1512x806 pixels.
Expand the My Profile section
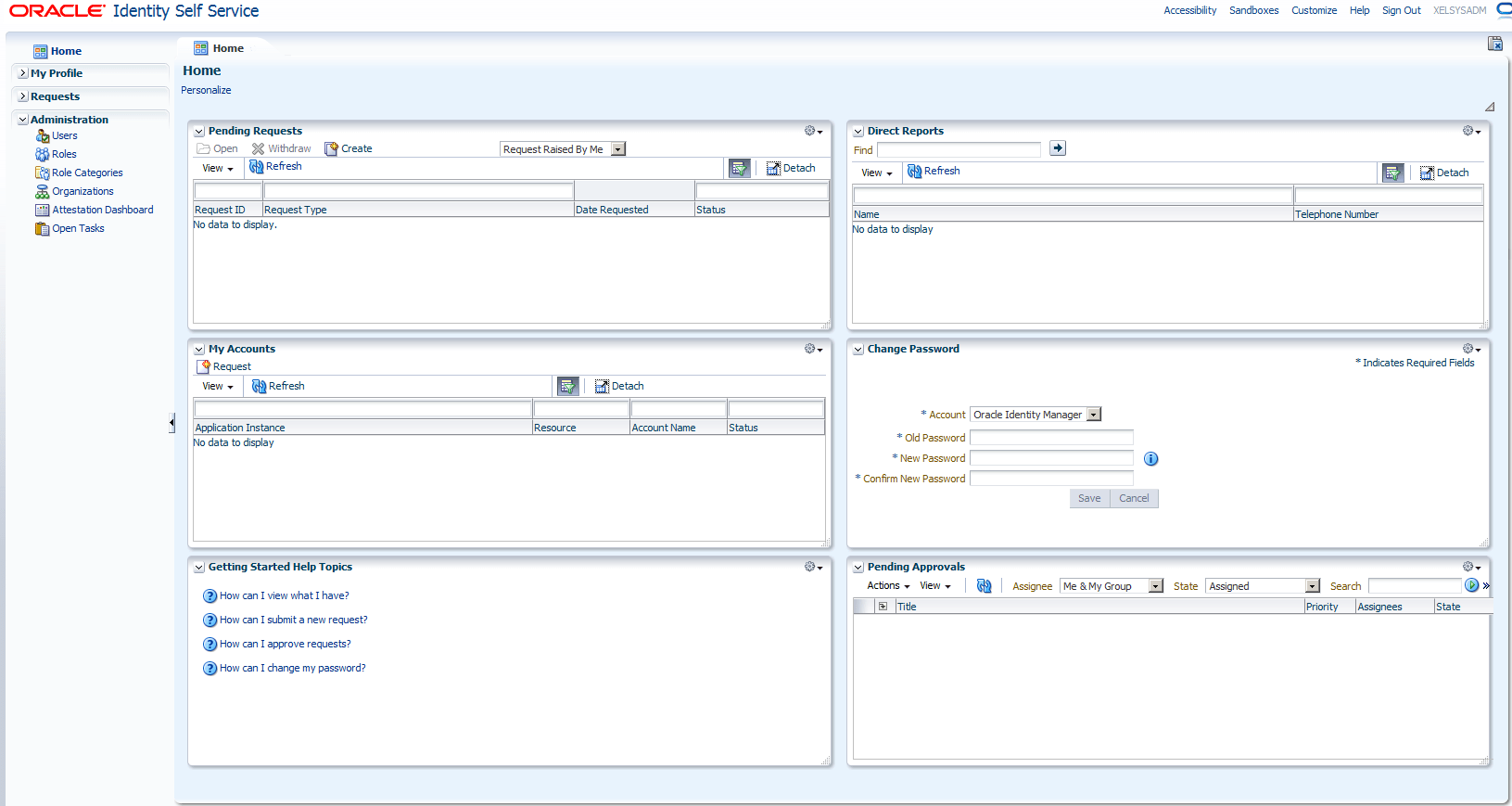pos(23,73)
